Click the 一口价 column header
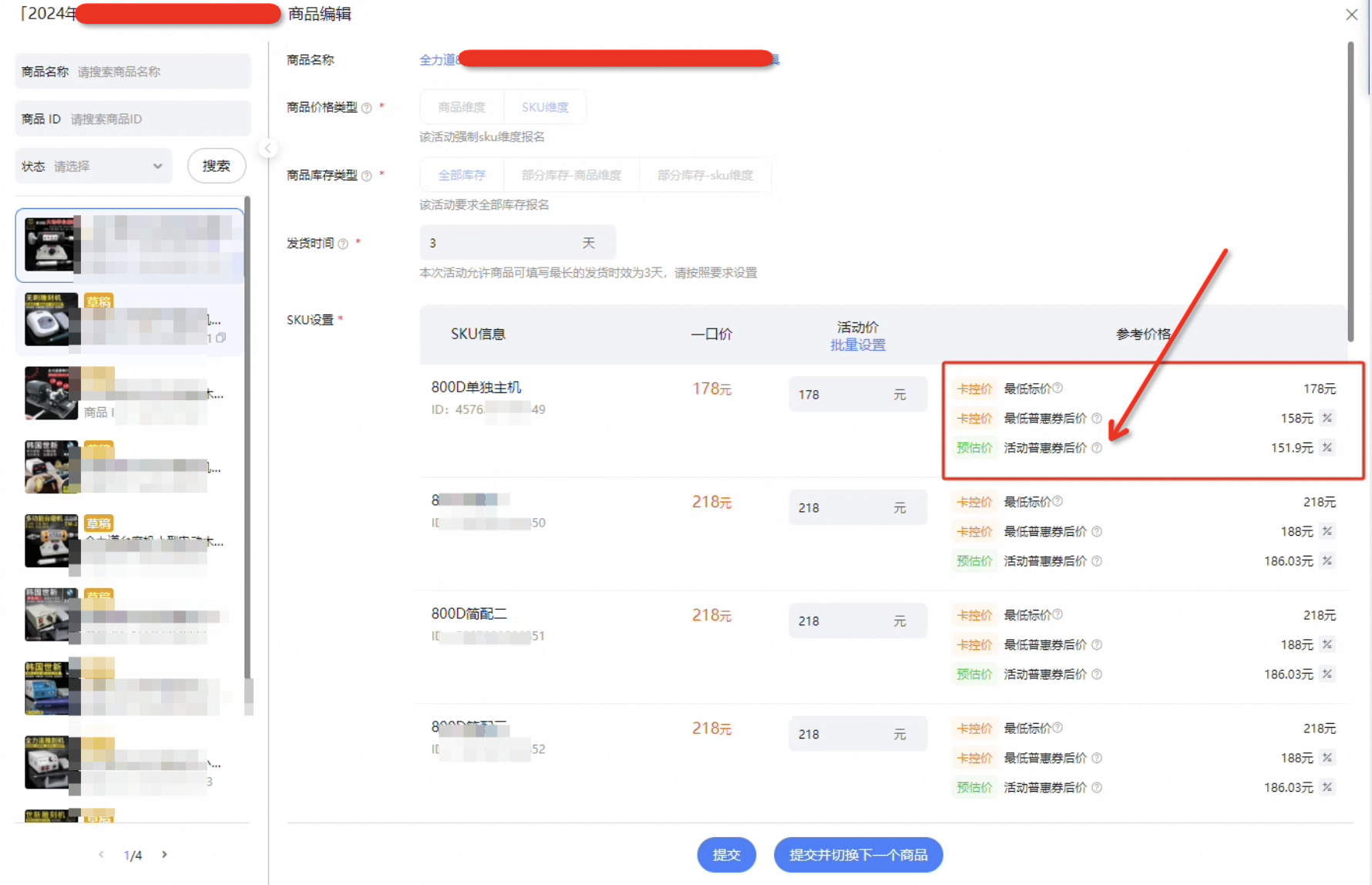This screenshot has height=885, width=1372. pyautogui.click(x=711, y=334)
